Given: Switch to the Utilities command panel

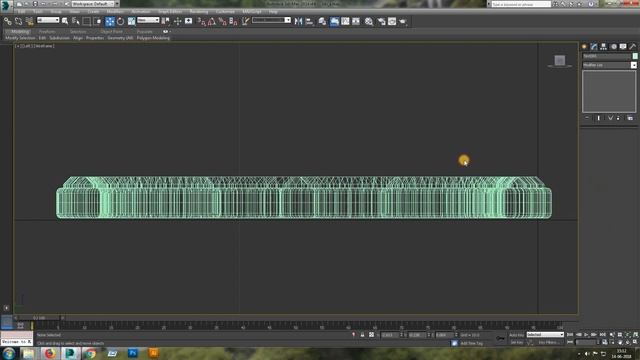Looking at the screenshot, I should (x=633, y=47).
